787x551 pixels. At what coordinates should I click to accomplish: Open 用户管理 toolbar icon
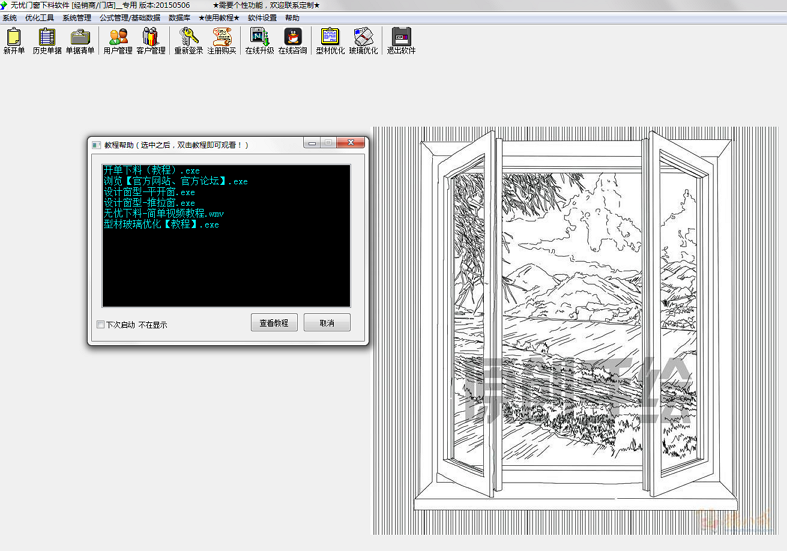click(x=118, y=41)
